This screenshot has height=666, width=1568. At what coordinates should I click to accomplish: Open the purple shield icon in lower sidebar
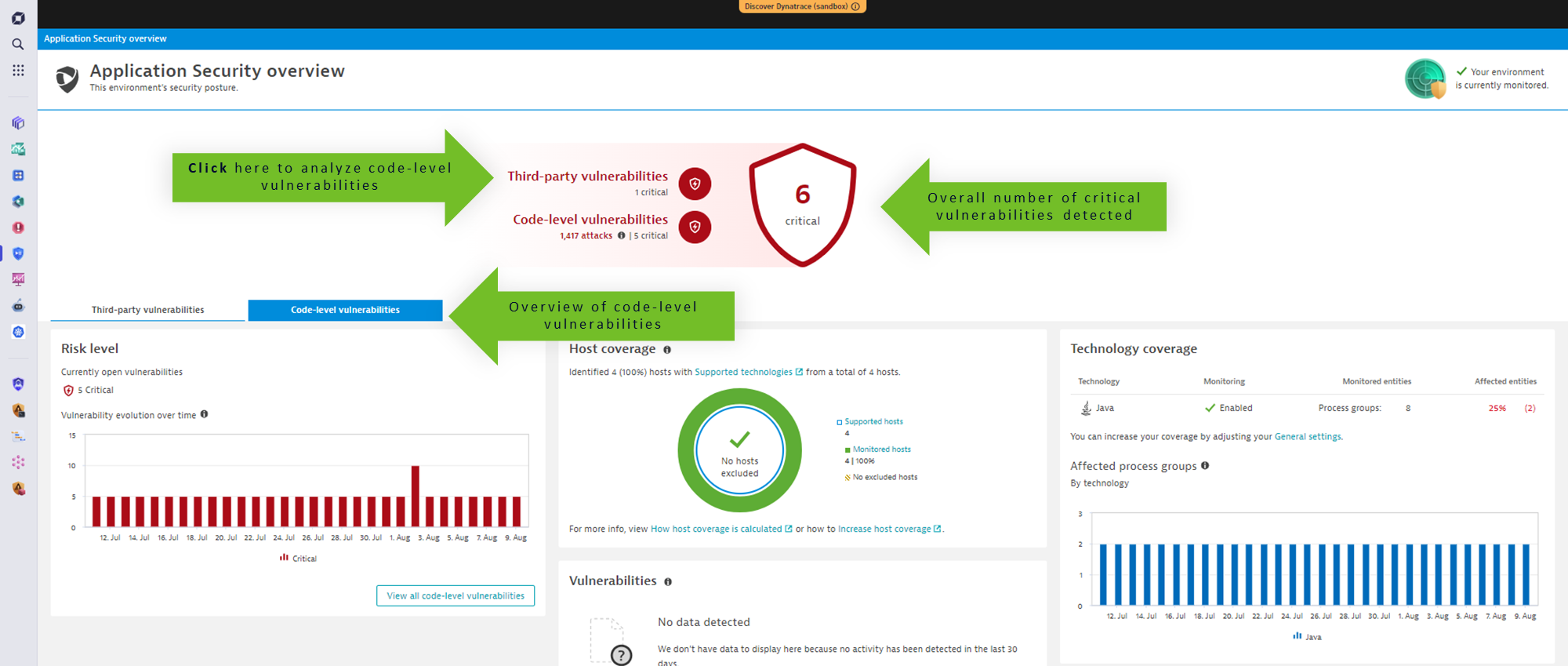click(18, 384)
